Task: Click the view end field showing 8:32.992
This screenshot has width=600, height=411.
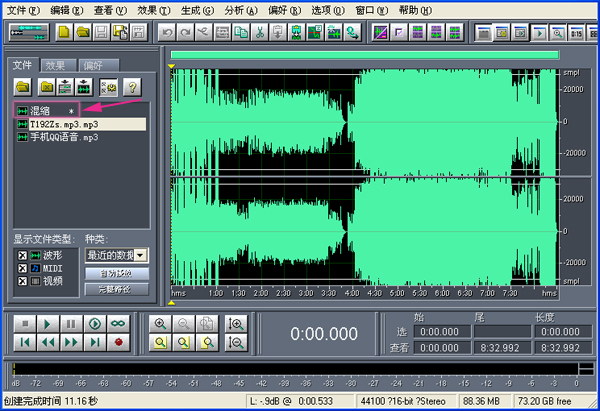Action: 502,347
